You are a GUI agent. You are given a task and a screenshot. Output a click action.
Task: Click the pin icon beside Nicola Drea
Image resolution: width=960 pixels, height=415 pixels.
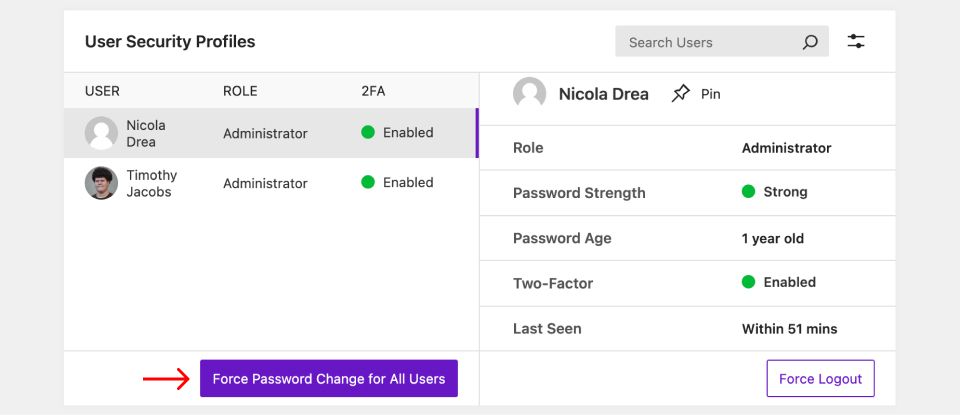(681, 94)
